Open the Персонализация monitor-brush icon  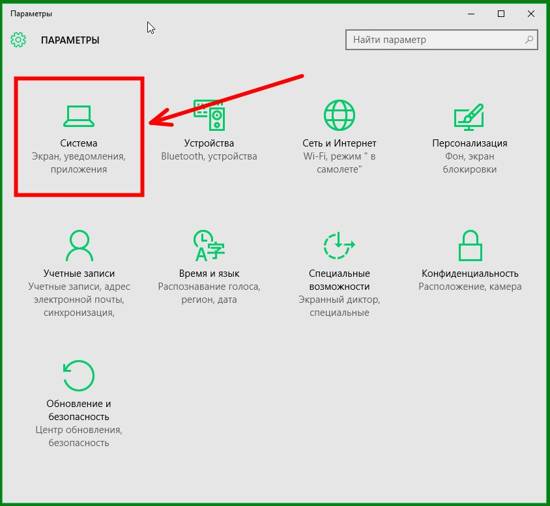pos(469,116)
